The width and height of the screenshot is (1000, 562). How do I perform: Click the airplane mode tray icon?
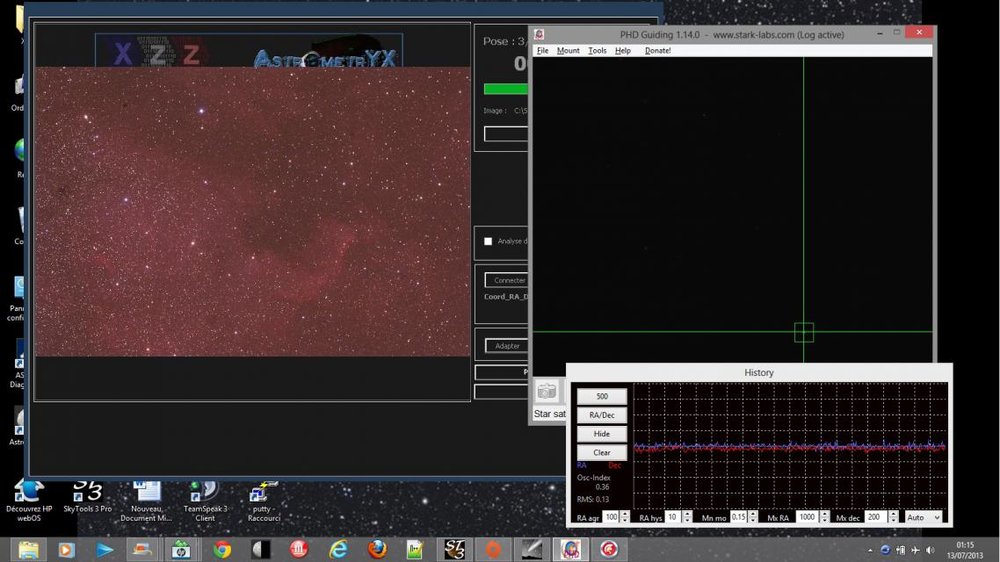coord(915,550)
